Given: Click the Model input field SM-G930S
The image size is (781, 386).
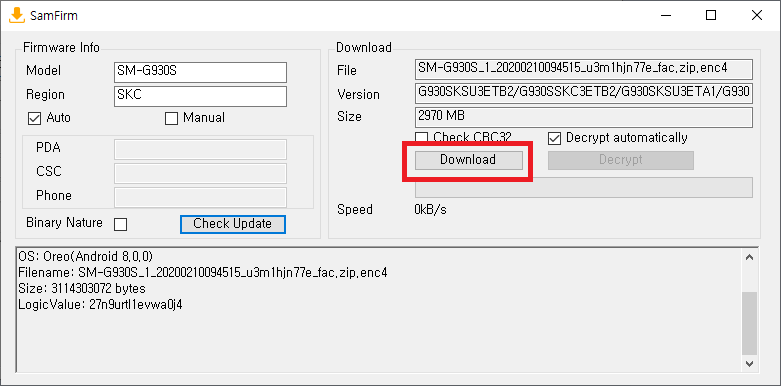Looking at the screenshot, I should click(200, 72).
